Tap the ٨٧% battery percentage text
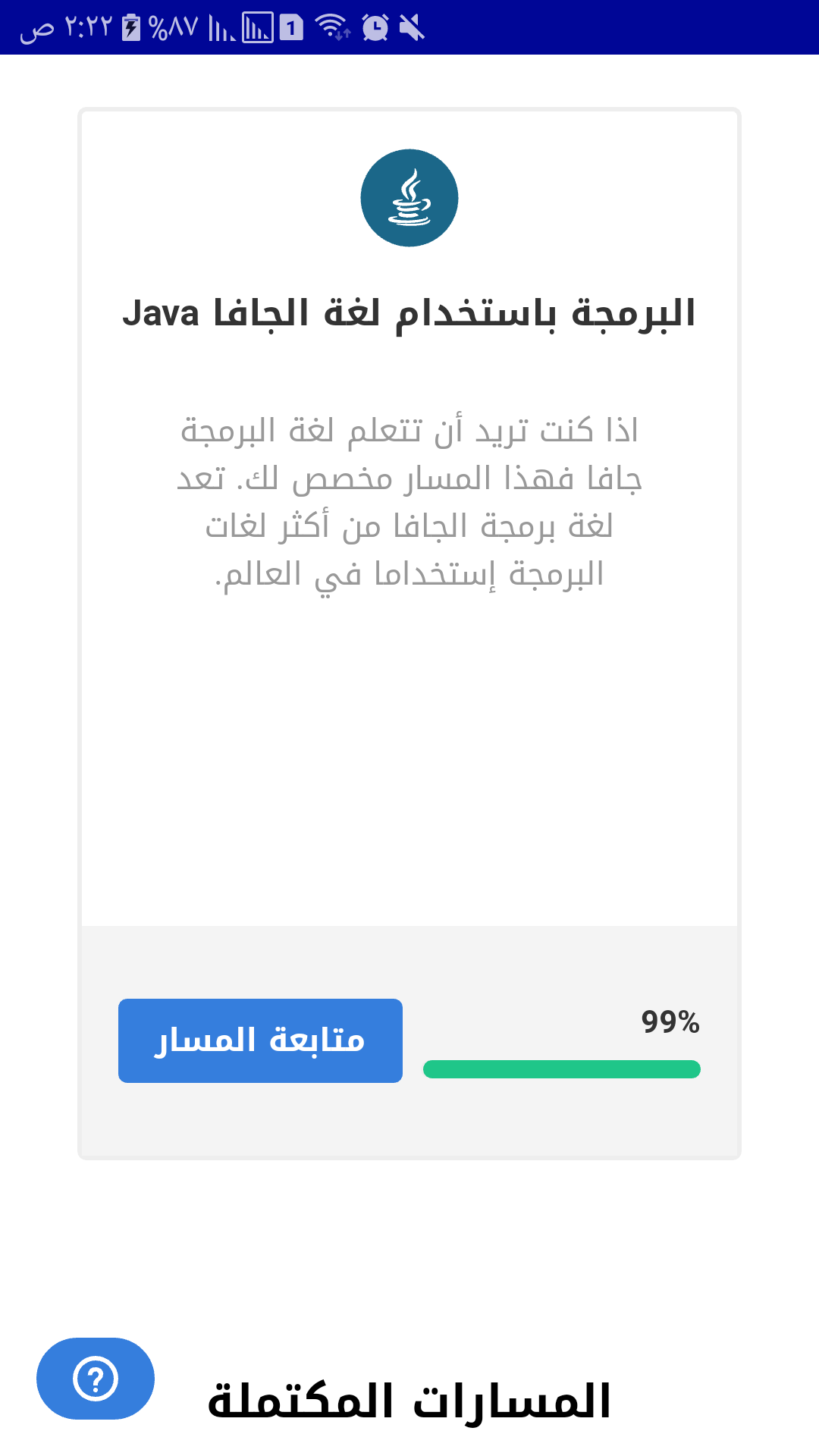The width and height of the screenshot is (819, 1456). tap(174, 28)
